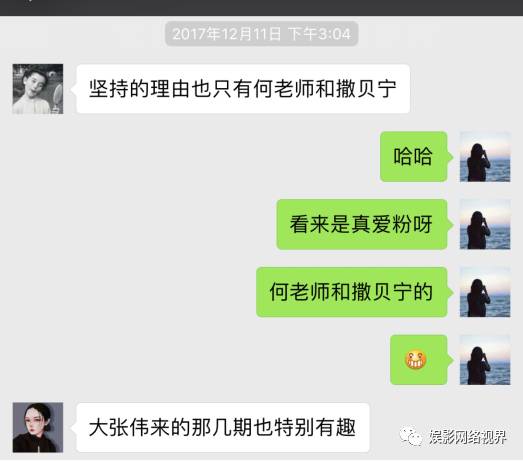
Task: Open the avatar next to 何老师和撒贝宁的 bubble
Action: pos(485,292)
